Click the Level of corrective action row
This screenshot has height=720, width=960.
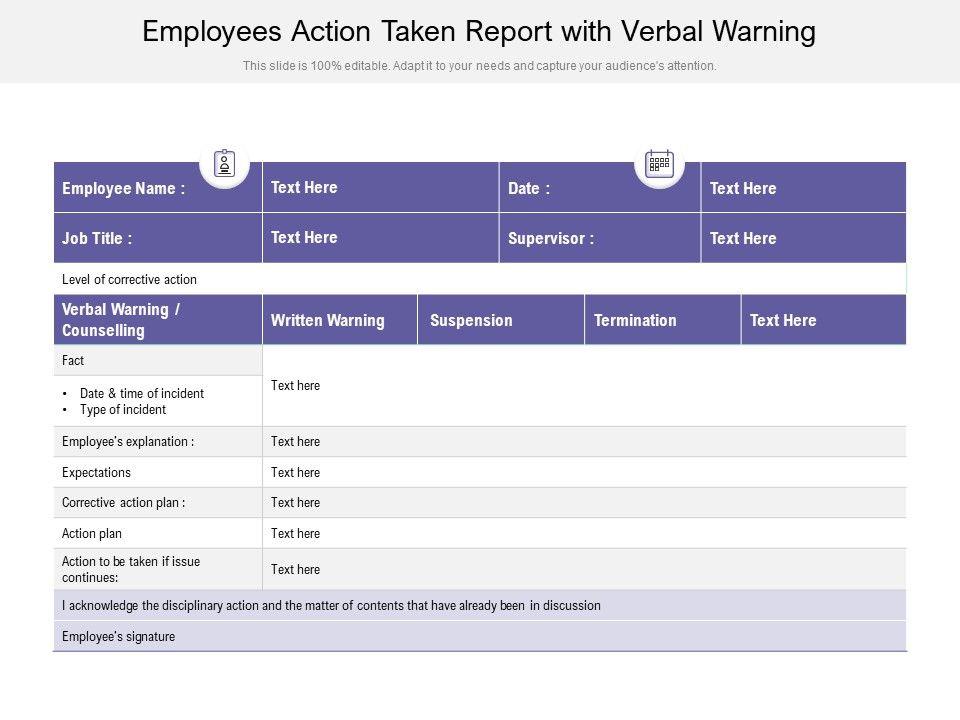point(129,280)
